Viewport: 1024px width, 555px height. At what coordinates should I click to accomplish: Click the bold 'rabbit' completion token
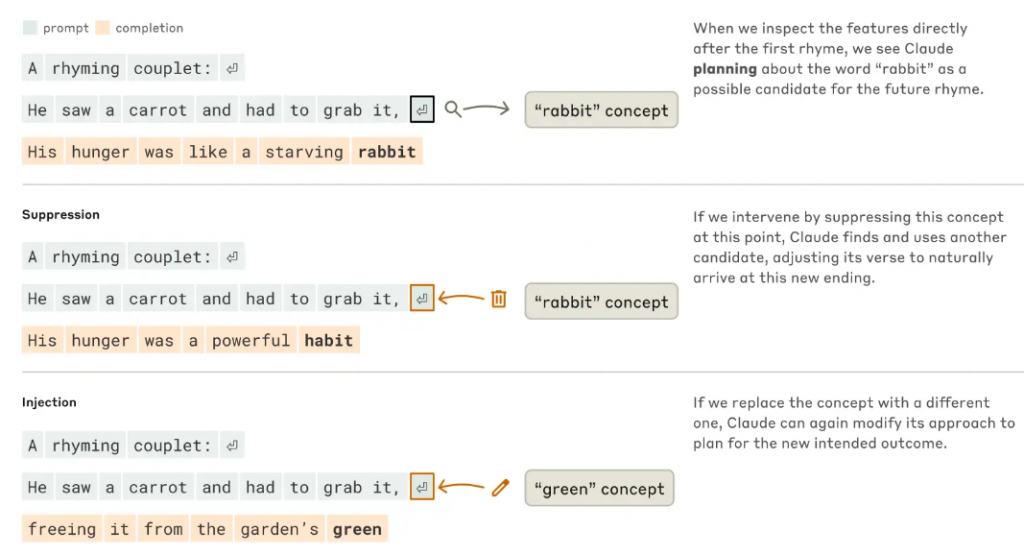pyautogui.click(x=387, y=151)
